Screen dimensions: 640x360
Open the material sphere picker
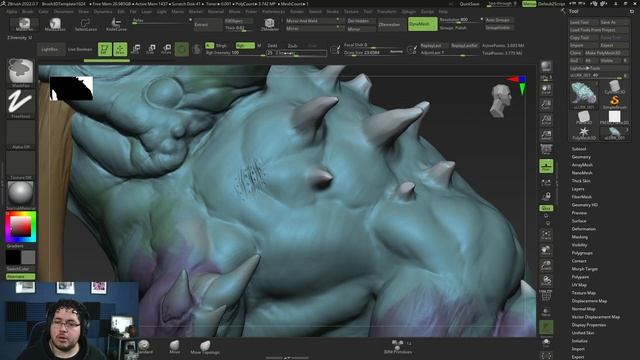[x=20, y=195]
